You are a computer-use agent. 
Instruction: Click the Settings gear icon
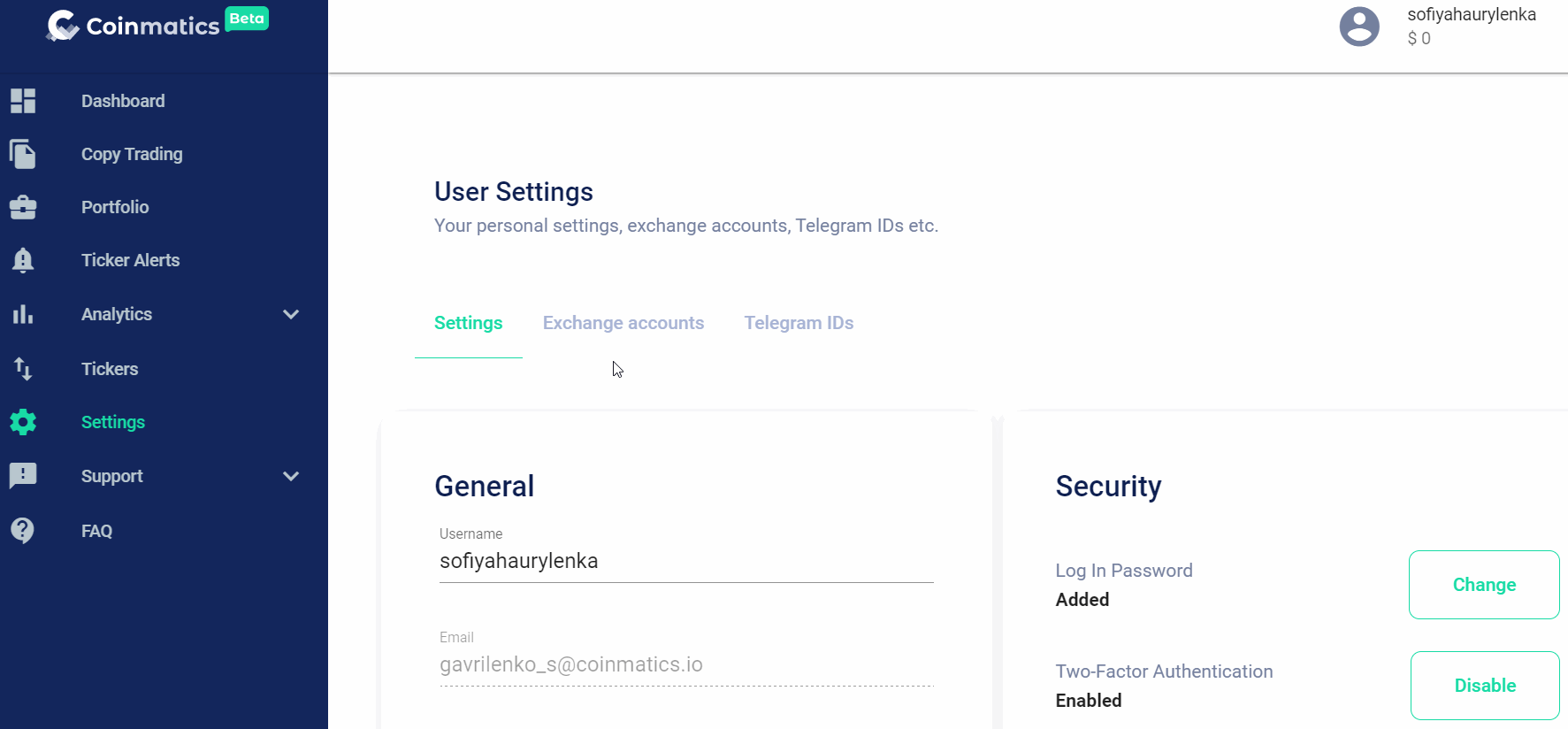23,422
